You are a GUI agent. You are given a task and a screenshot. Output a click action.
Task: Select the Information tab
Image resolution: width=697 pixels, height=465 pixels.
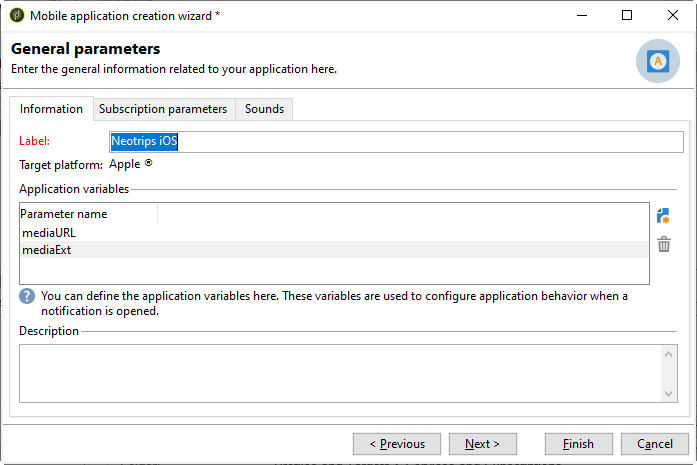pos(51,109)
